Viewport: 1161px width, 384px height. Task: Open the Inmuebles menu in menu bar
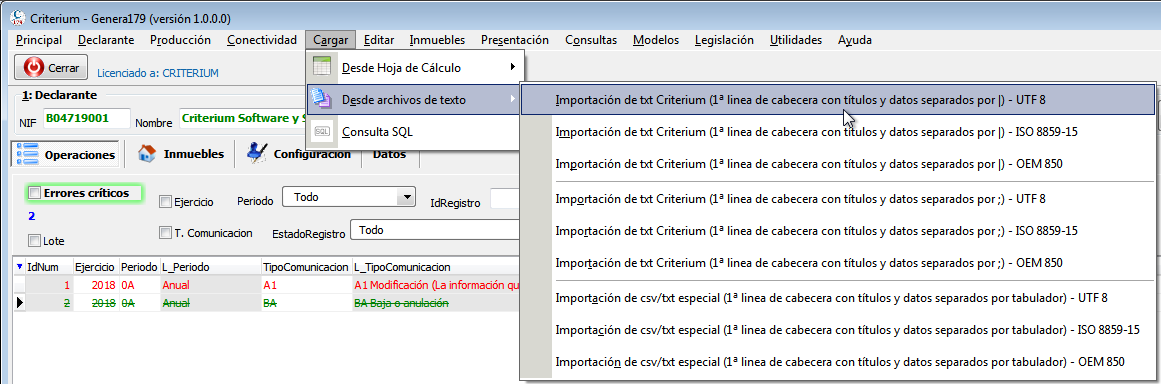pos(437,40)
